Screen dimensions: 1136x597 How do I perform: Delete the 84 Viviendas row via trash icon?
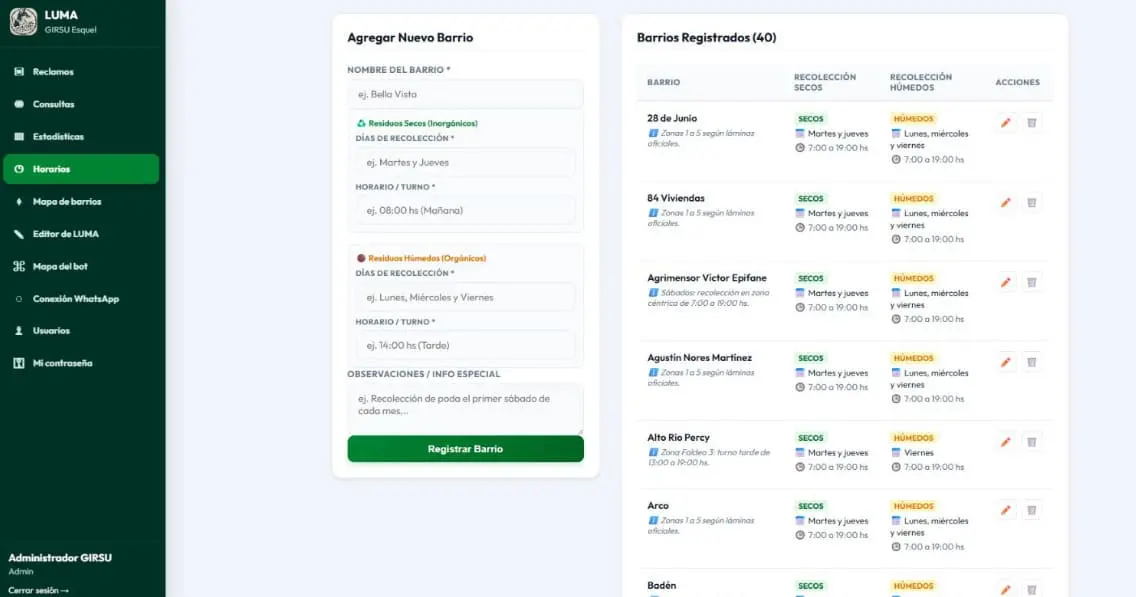pyautogui.click(x=1032, y=203)
